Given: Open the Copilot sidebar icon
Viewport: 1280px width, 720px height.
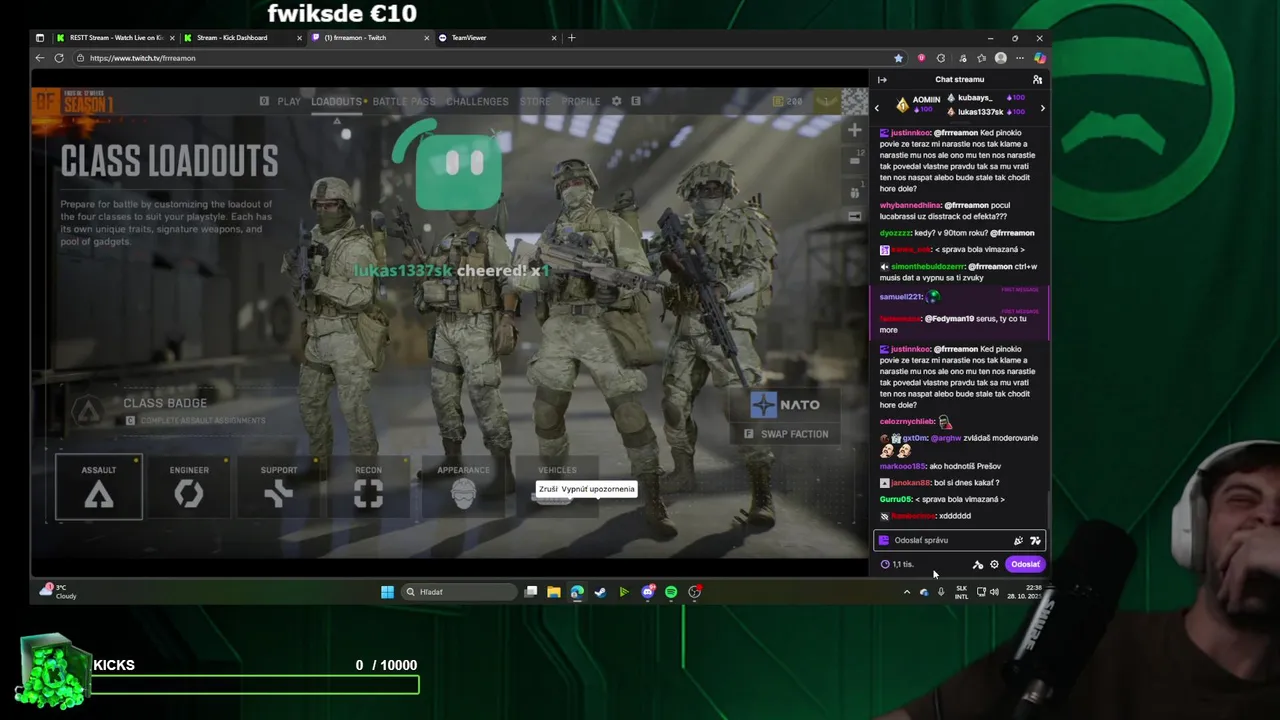Looking at the screenshot, I should click(1039, 58).
